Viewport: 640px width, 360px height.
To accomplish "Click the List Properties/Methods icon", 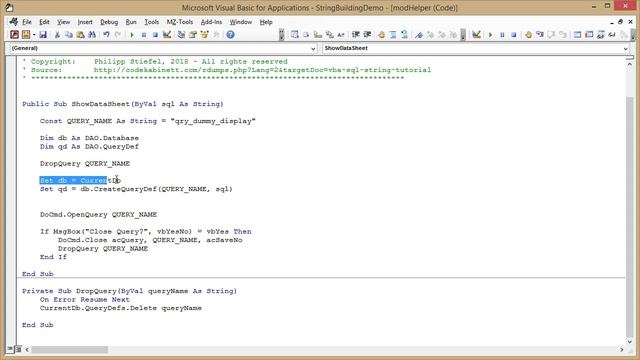I will click(294, 35).
